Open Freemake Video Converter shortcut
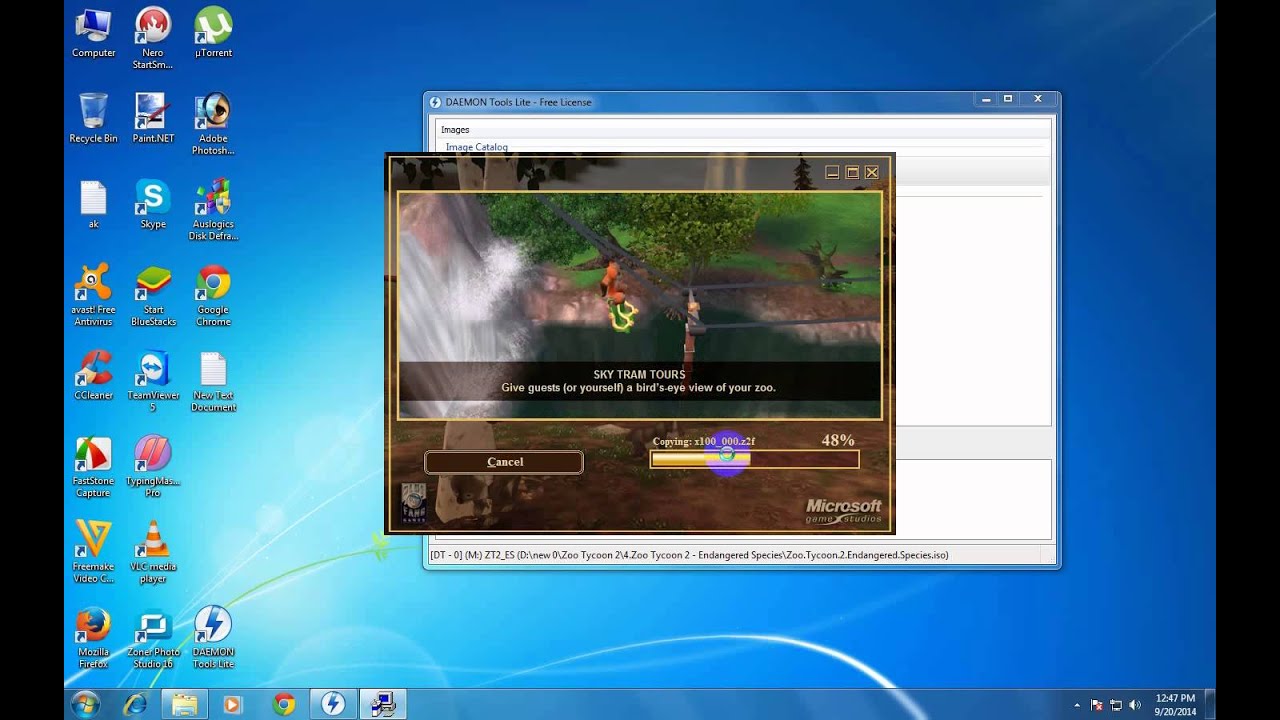The image size is (1280, 720). coord(93,552)
